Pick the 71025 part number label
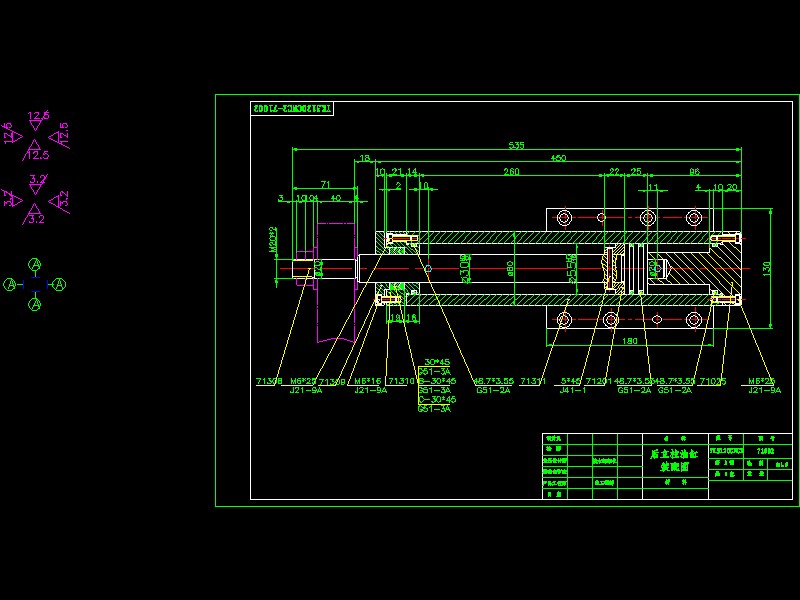This screenshot has height=600, width=800. [x=712, y=381]
